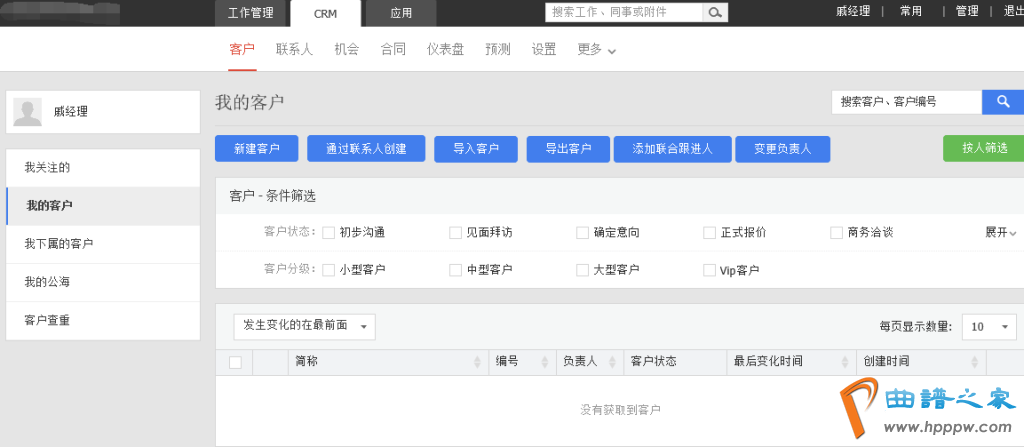Check the 初步沟通 status checkbox

tap(328, 232)
